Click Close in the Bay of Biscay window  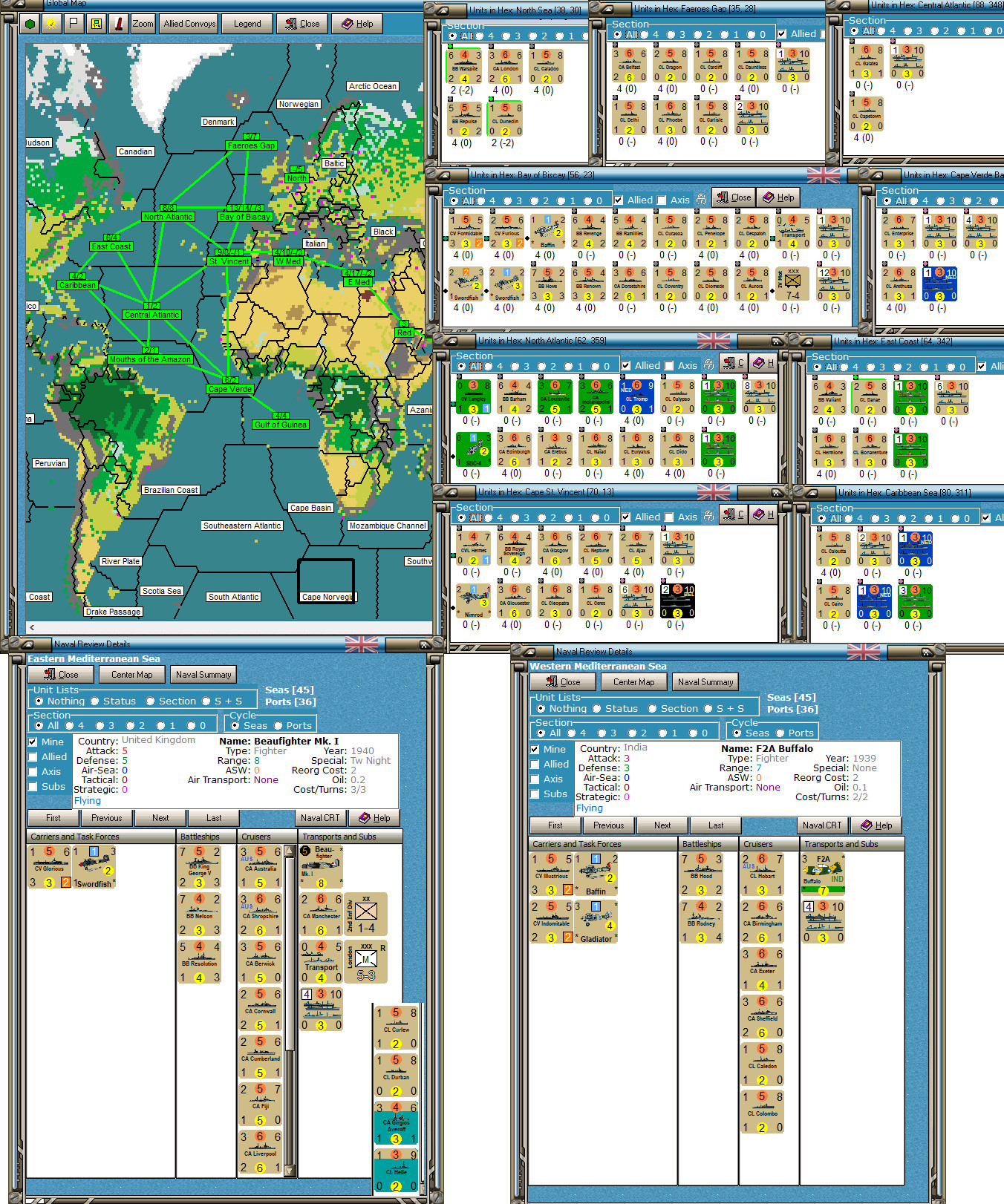(734, 197)
